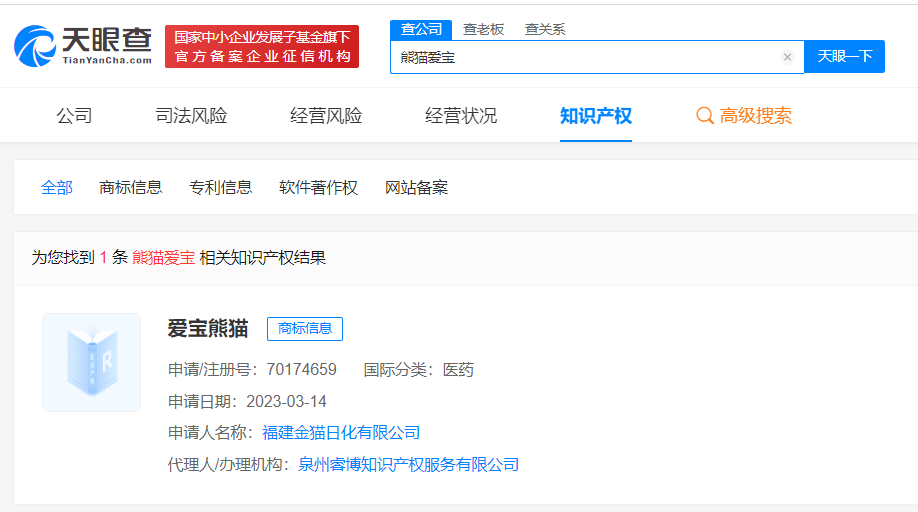Open the 经营风险 navigation tab
Screen dimensions: 918x512
326,116
